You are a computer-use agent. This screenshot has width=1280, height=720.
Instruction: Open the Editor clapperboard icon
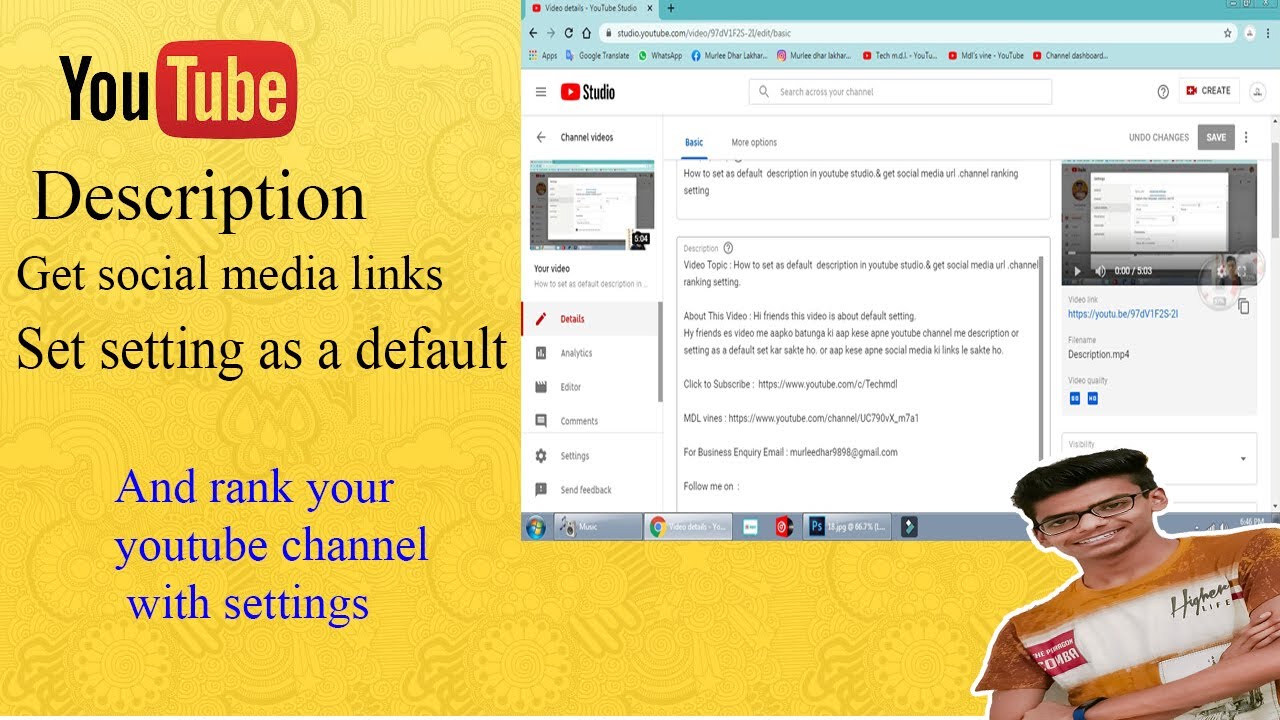tap(541, 387)
